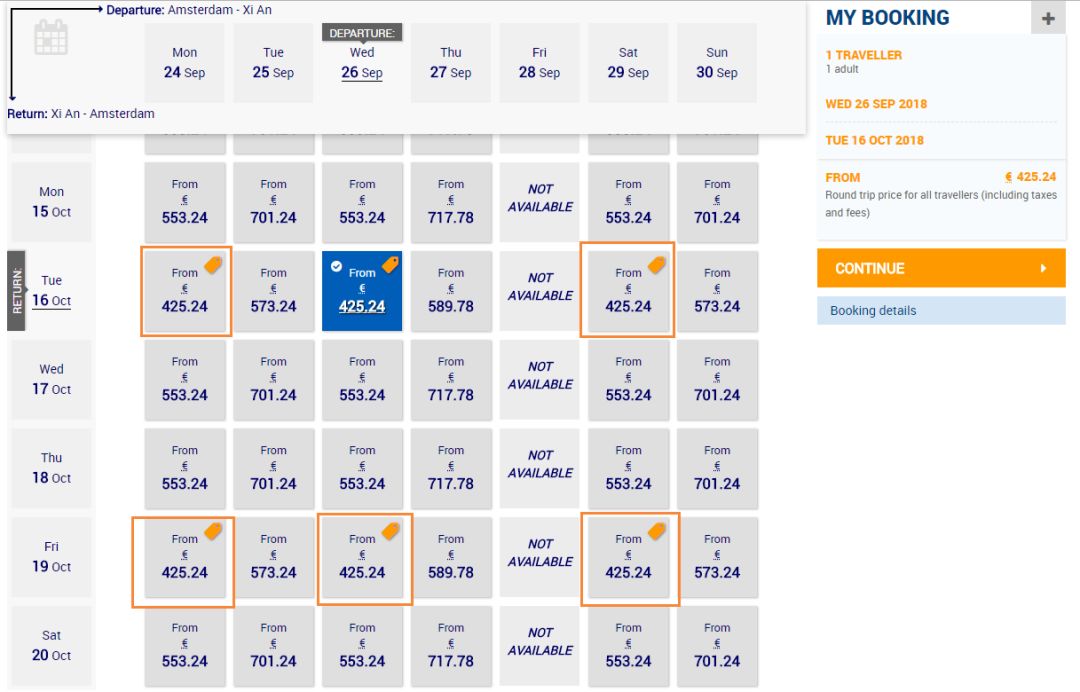Expand the Booking details section

coord(941,311)
